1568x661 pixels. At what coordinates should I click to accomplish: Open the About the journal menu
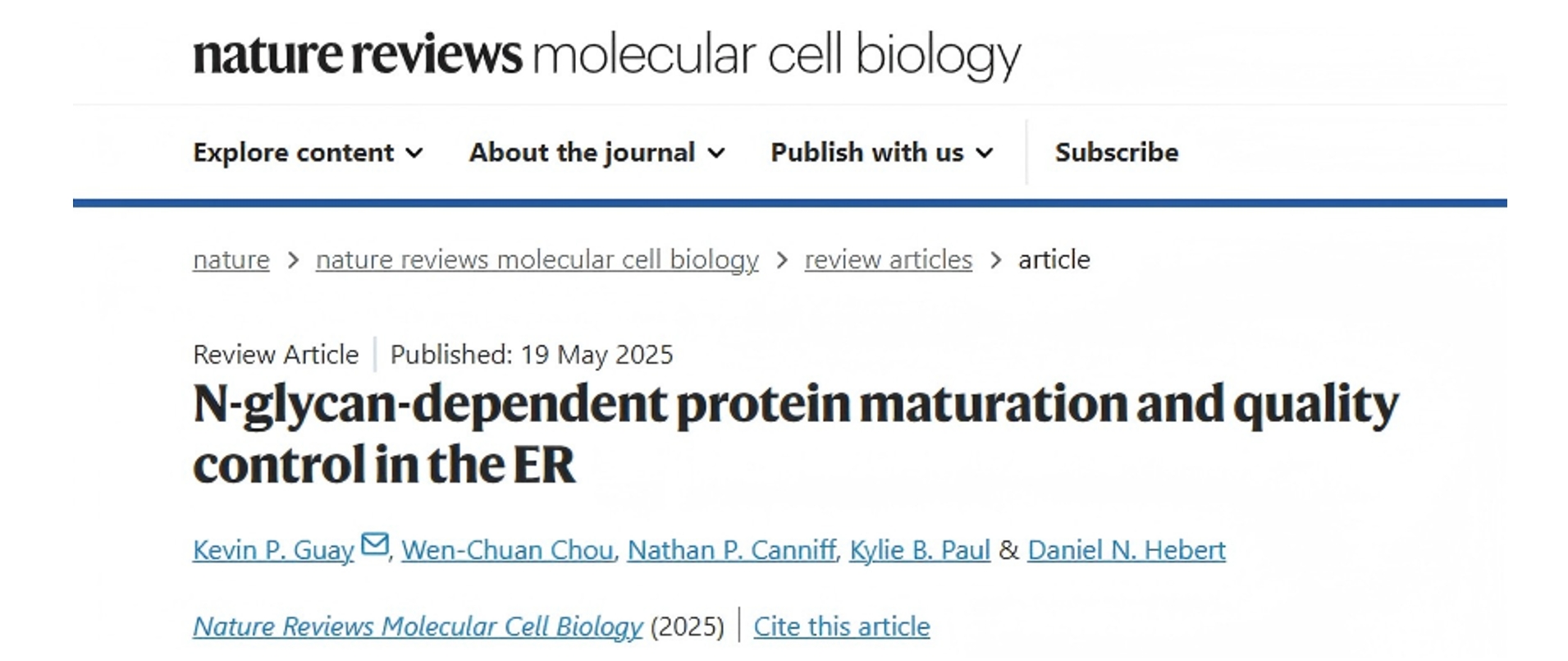pyautogui.click(x=582, y=153)
